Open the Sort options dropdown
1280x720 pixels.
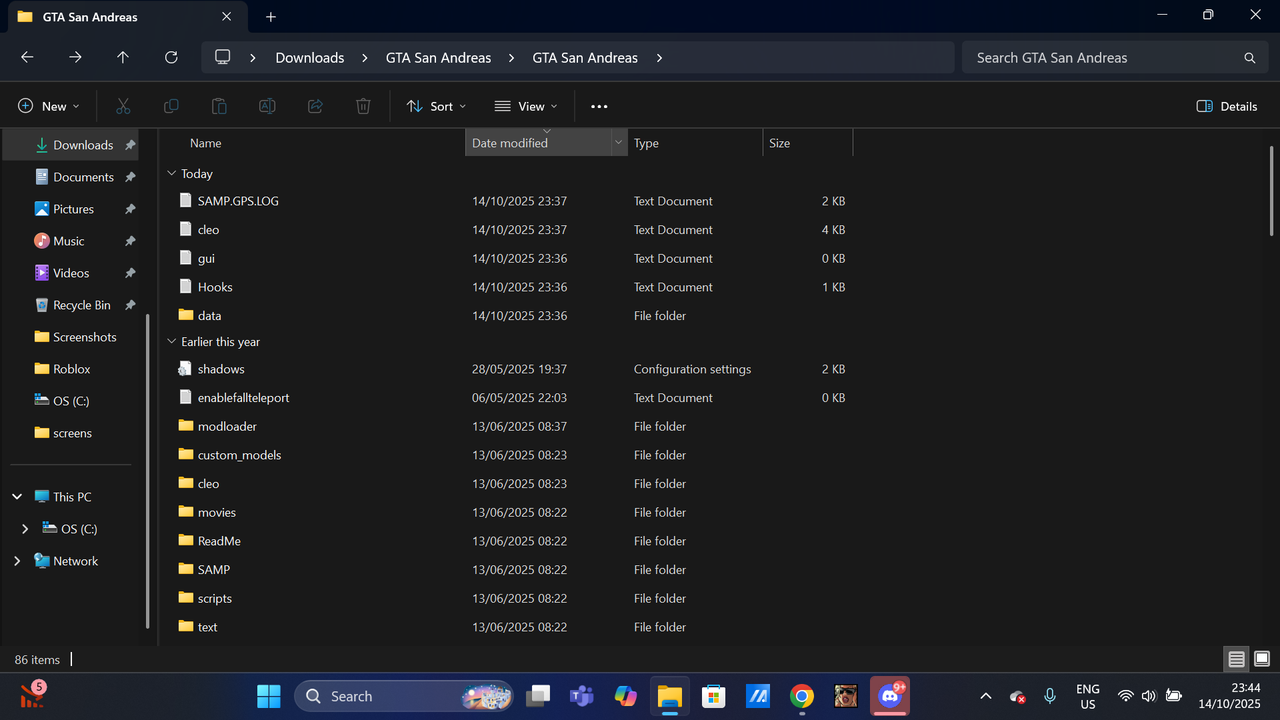point(437,106)
